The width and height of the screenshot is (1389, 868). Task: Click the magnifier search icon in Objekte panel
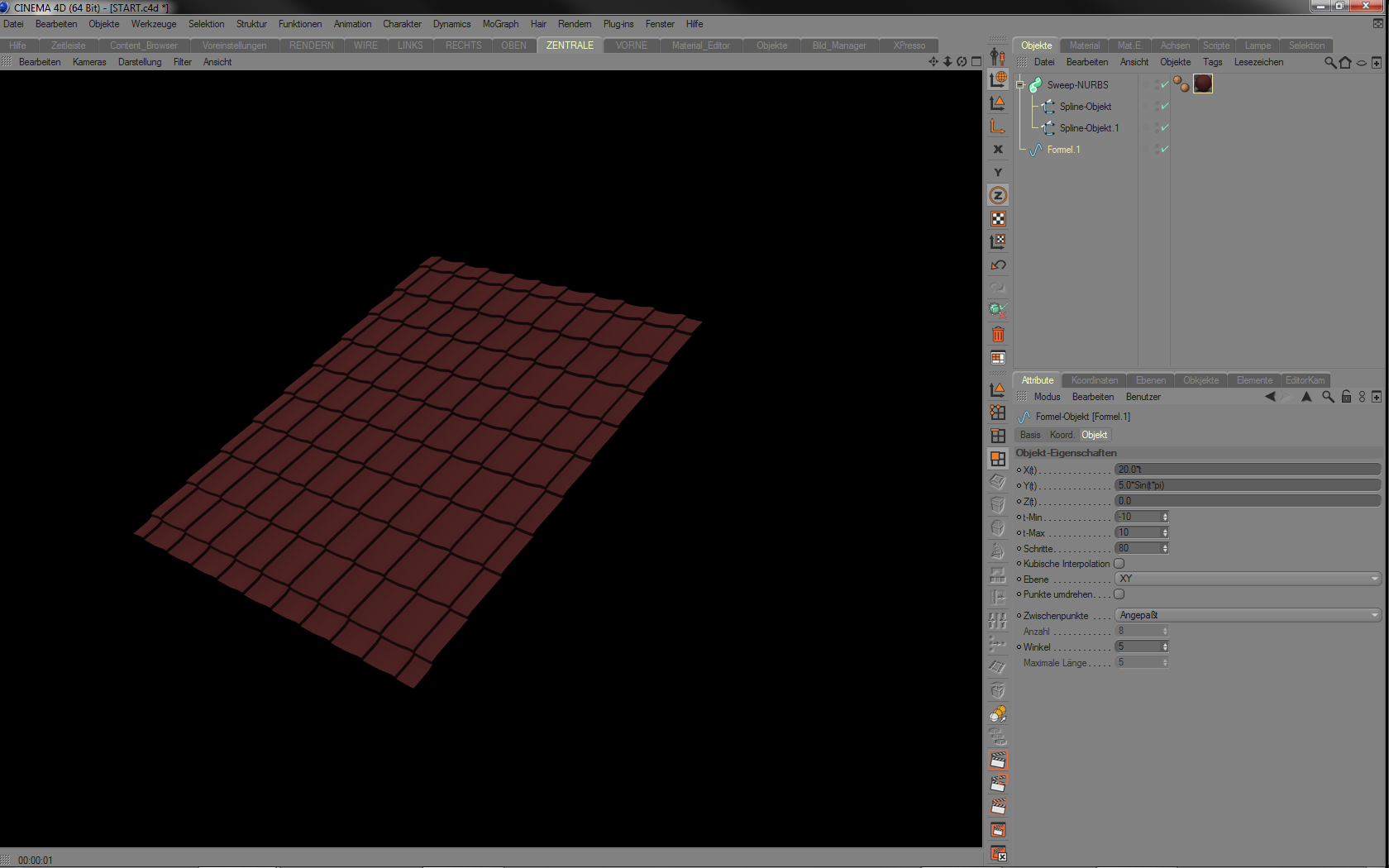tap(1329, 63)
